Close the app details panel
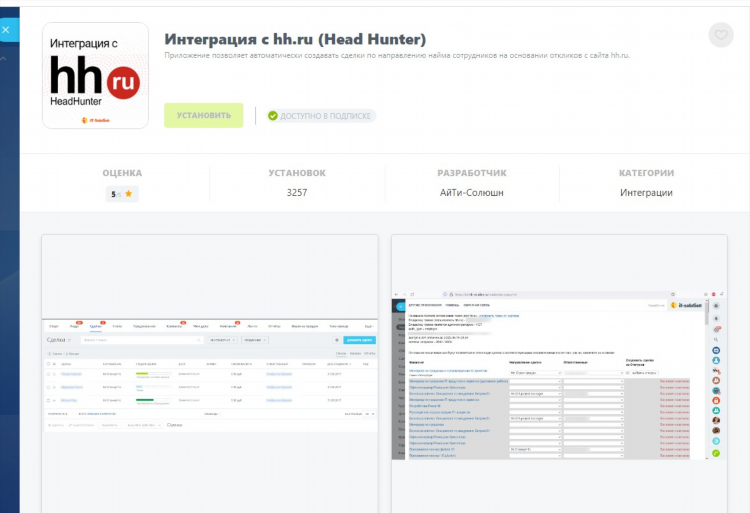750x513 pixels. 7,30
